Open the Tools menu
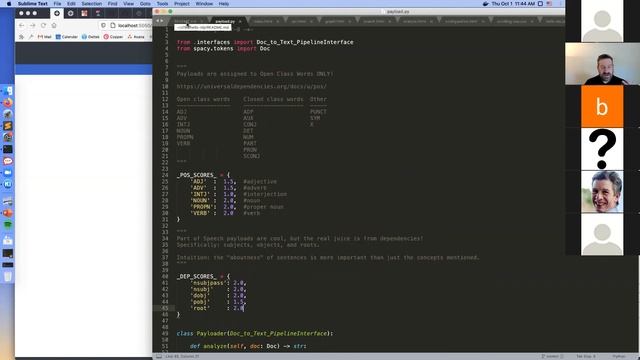Screen dimensions: 640x360 (x=162, y=4)
